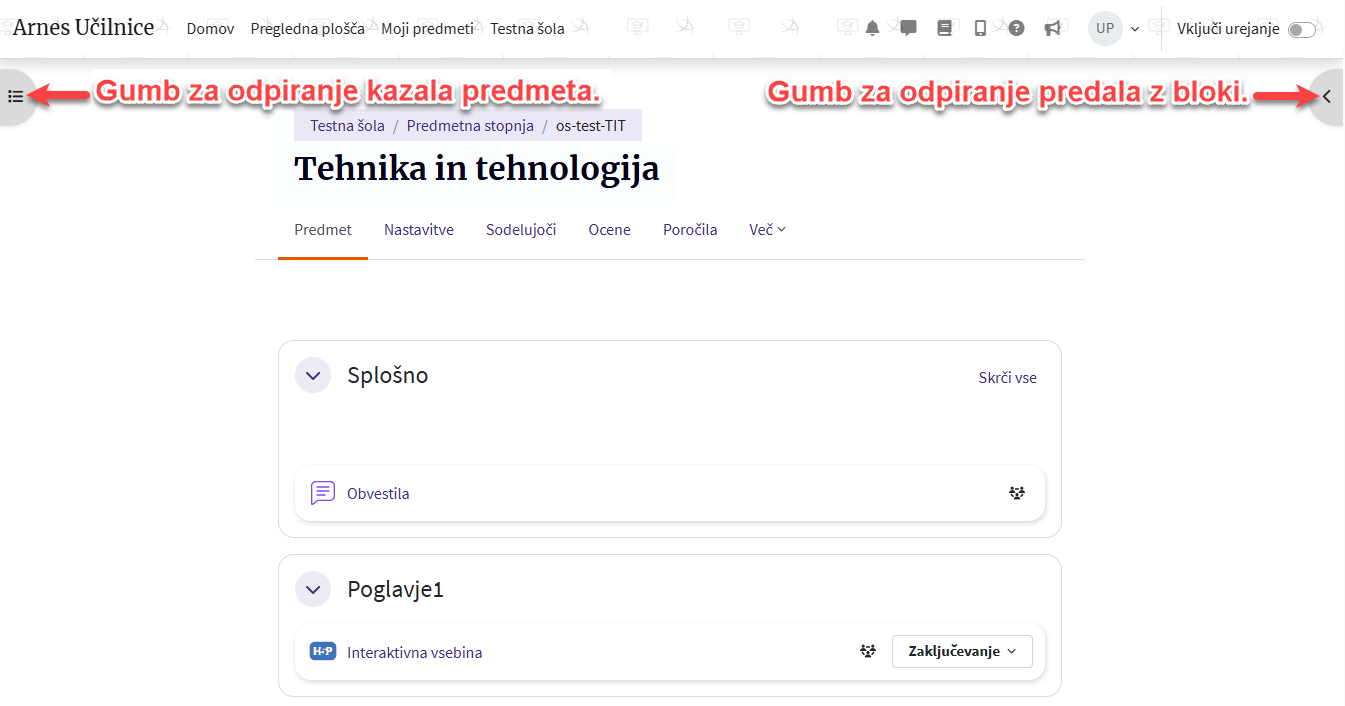Collapse the Poglavje1 section
The width and height of the screenshot is (1345, 706).
tap(313, 590)
